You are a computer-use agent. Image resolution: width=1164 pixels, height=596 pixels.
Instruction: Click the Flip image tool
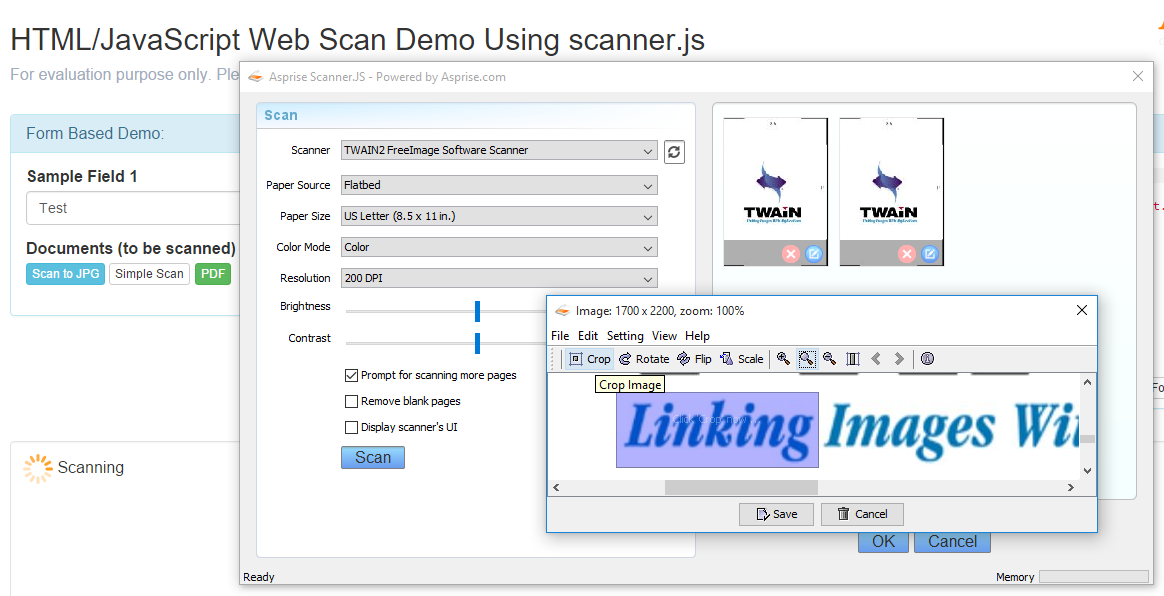coord(694,359)
